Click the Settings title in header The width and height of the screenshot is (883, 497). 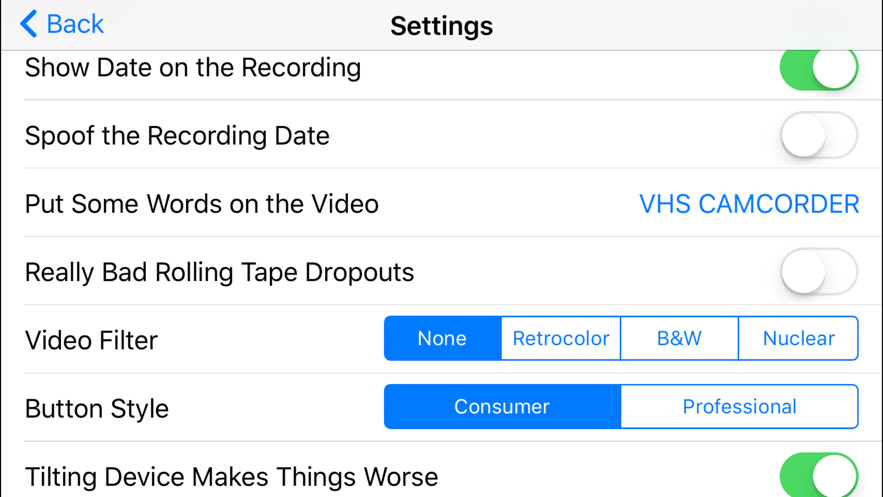point(441,26)
